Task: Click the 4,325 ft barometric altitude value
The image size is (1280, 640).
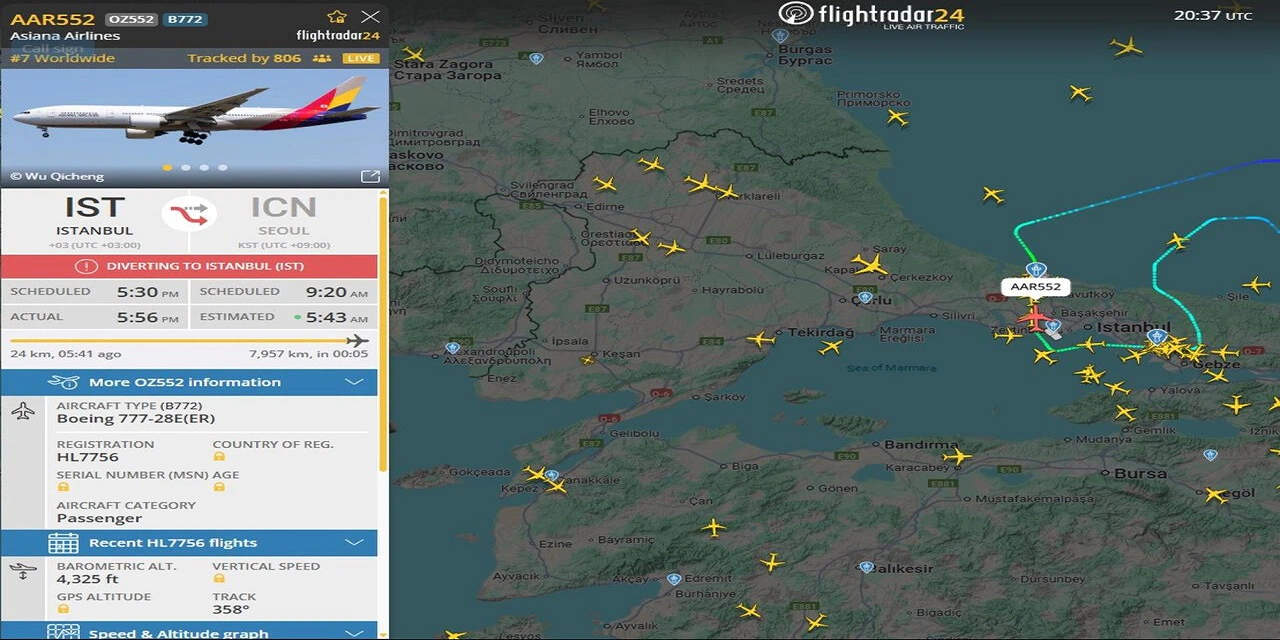Action: (87, 579)
